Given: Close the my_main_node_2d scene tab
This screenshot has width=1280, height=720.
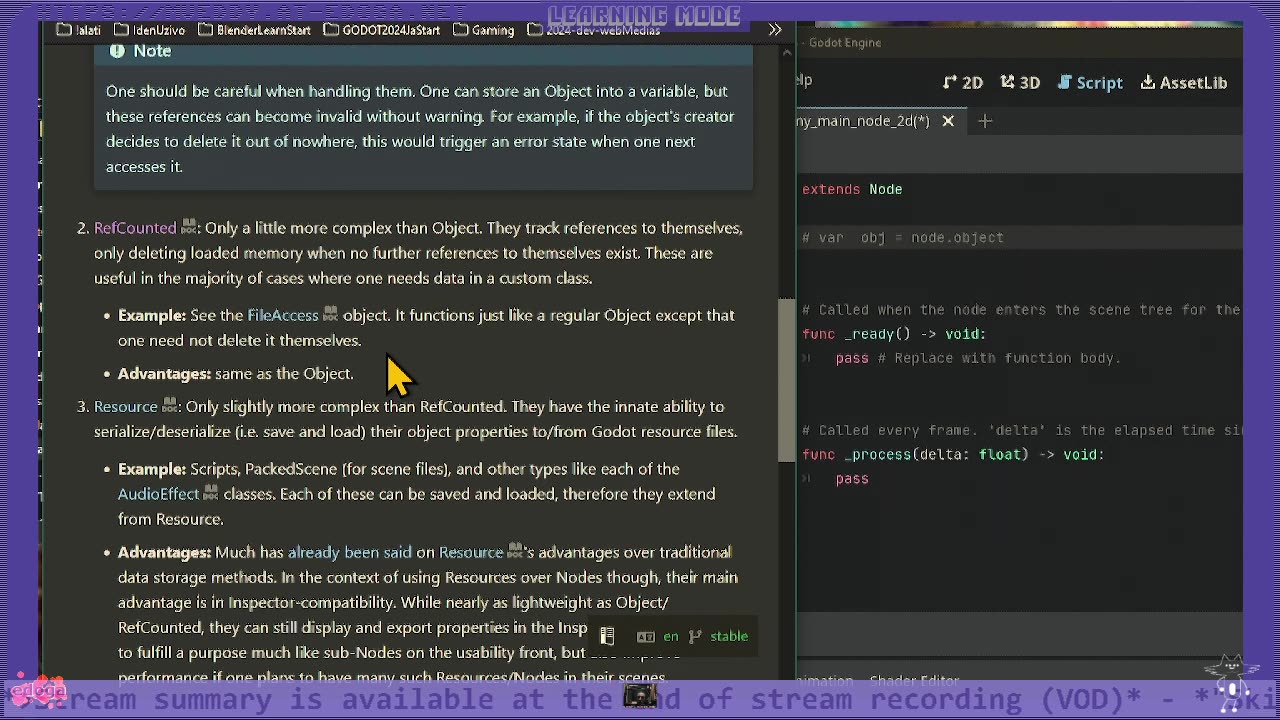Looking at the screenshot, I should (x=948, y=121).
